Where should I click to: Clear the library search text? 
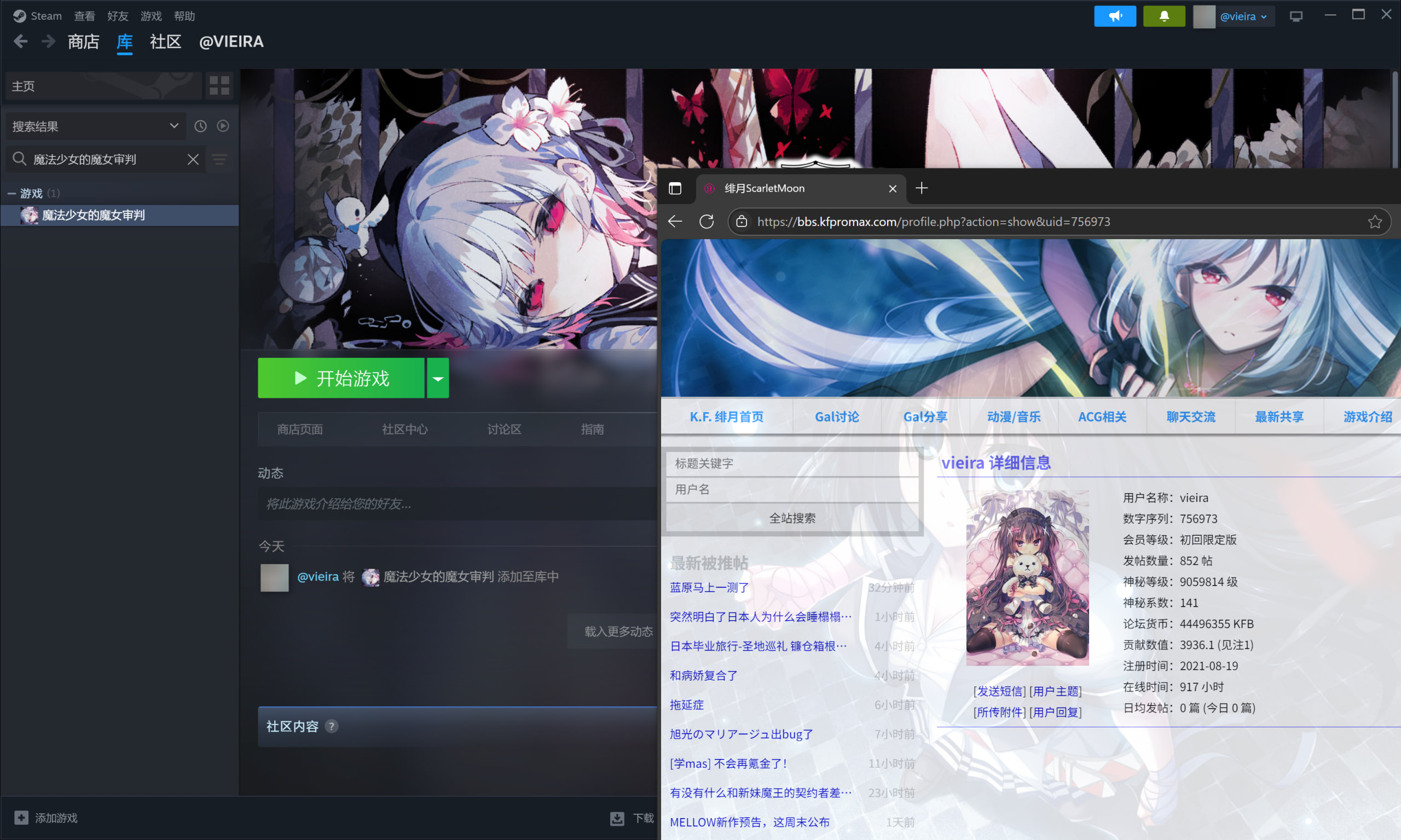coord(193,160)
